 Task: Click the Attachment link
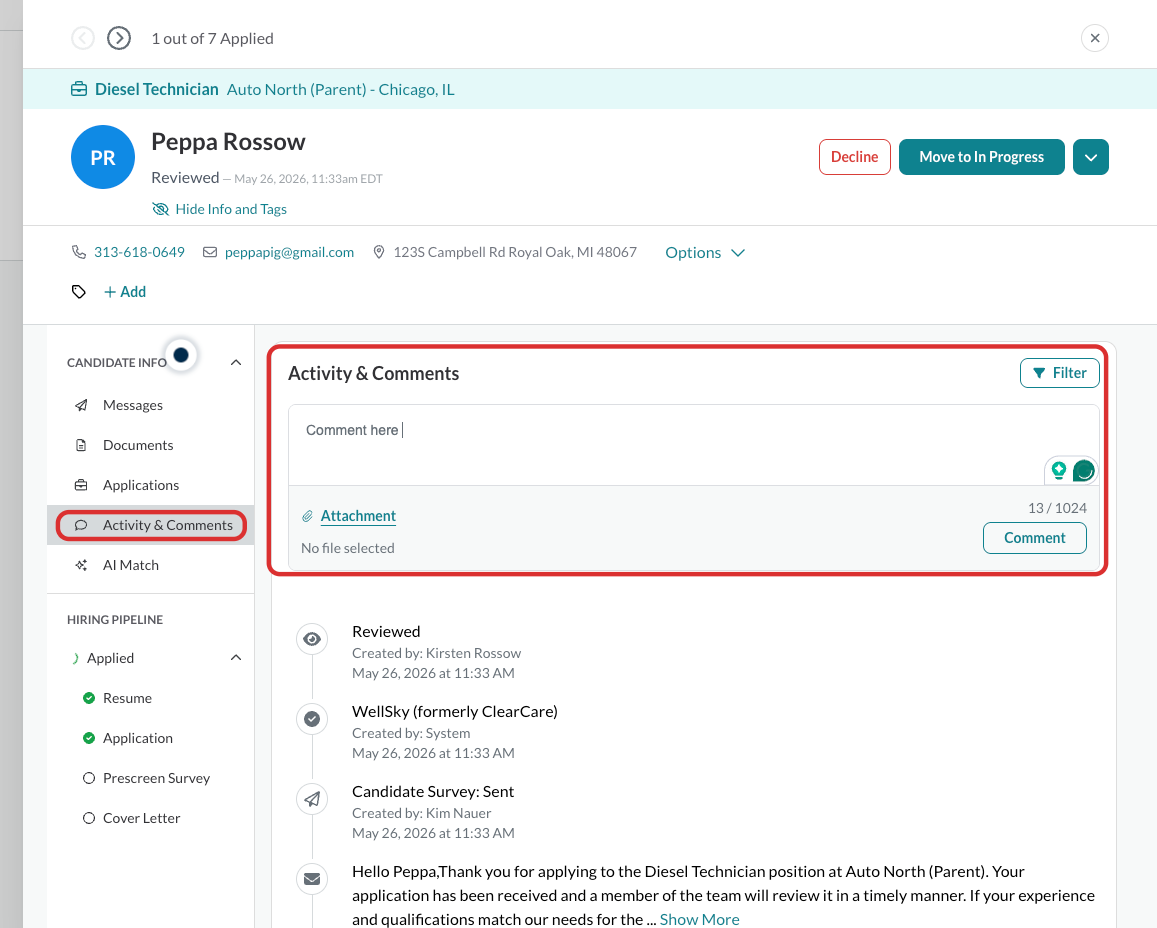point(358,516)
